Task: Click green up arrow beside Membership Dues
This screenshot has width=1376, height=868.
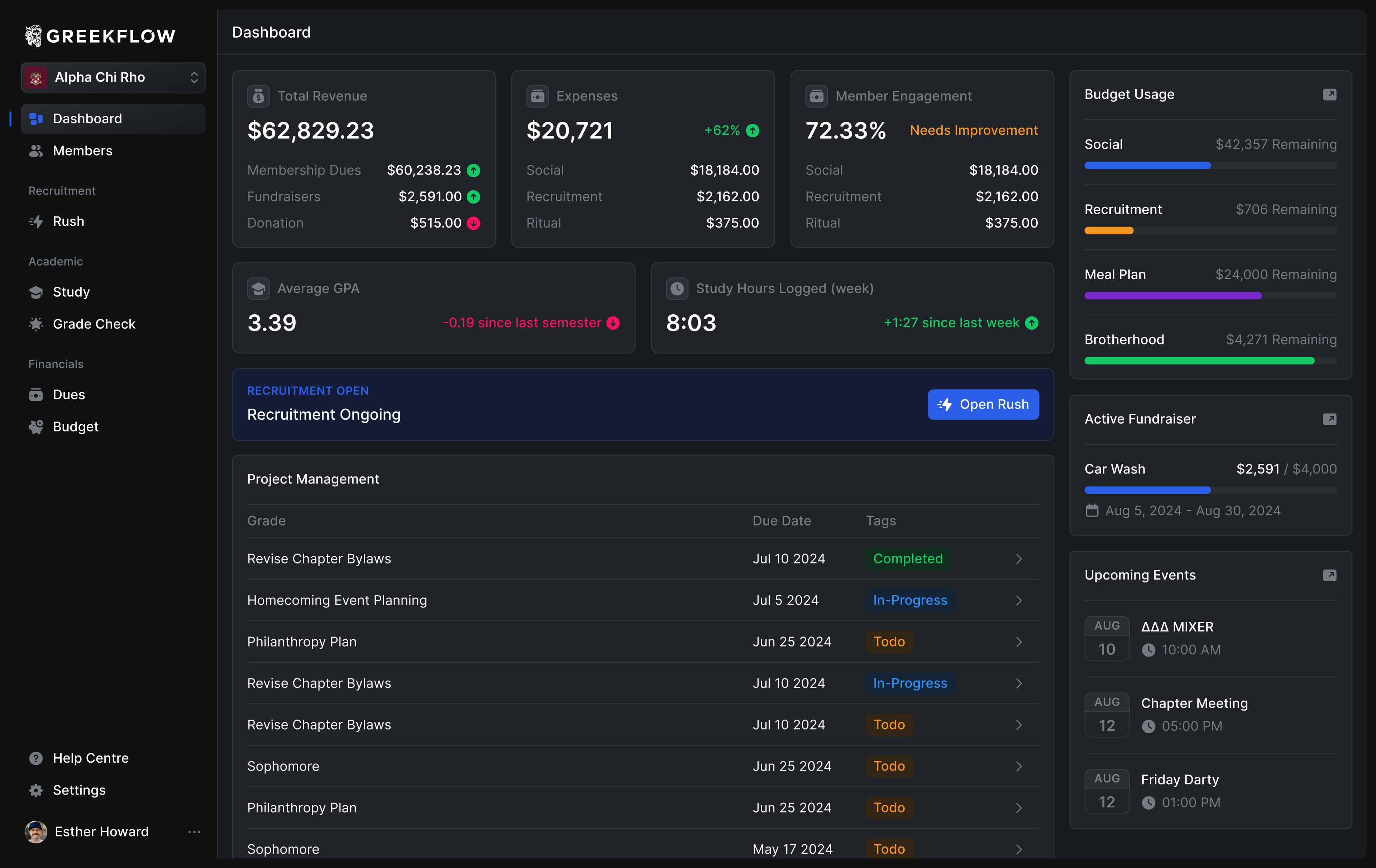Action: (x=473, y=170)
